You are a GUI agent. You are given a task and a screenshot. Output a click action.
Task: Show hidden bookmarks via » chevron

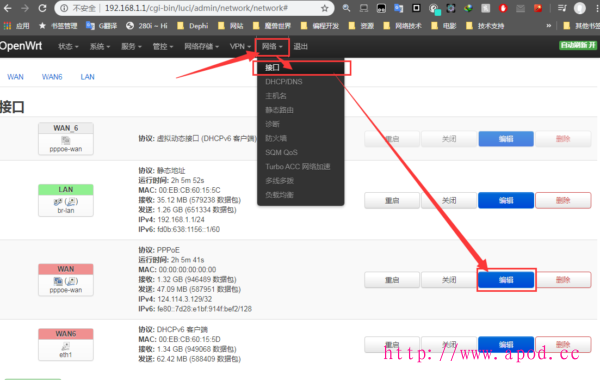pos(549,26)
